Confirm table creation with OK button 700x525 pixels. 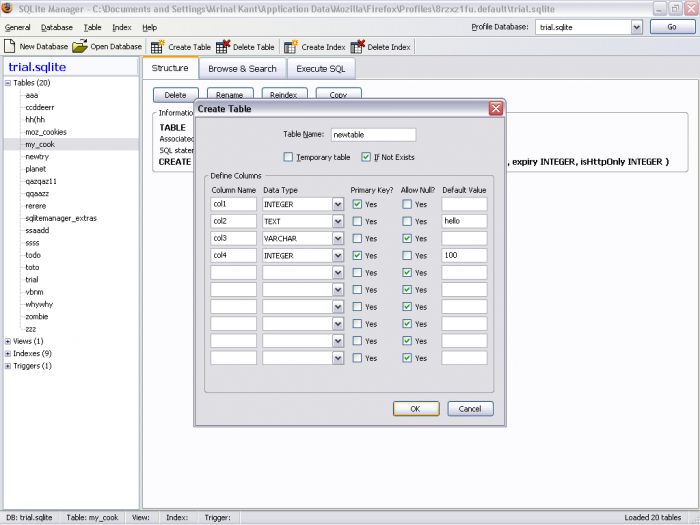(416, 409)
